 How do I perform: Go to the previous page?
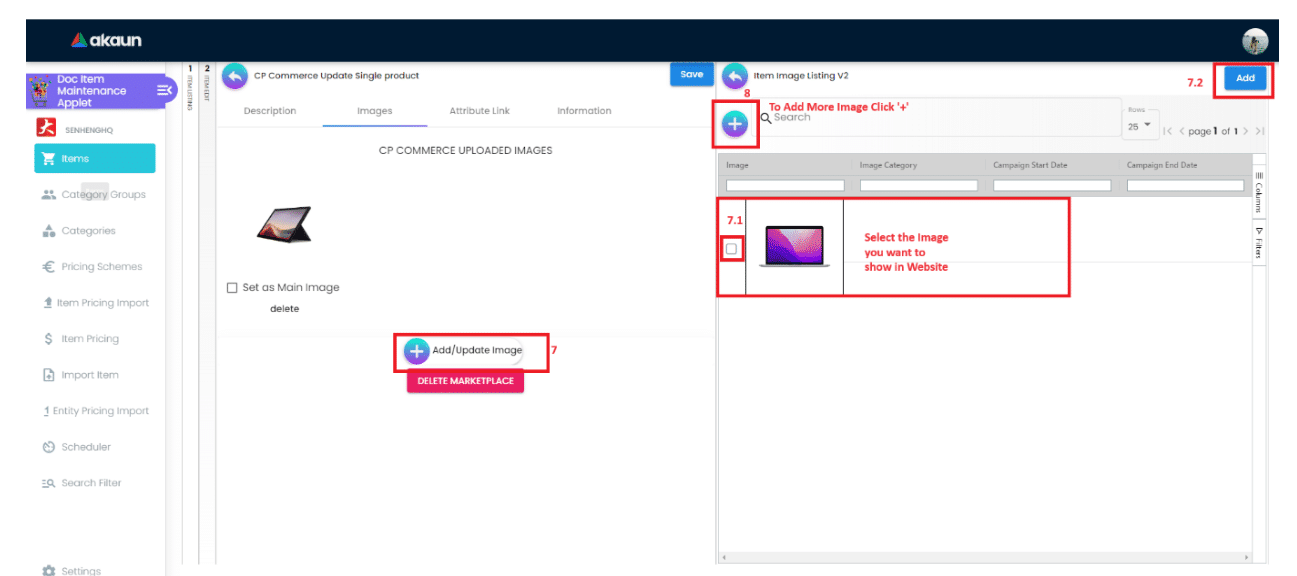point(1182,132)
